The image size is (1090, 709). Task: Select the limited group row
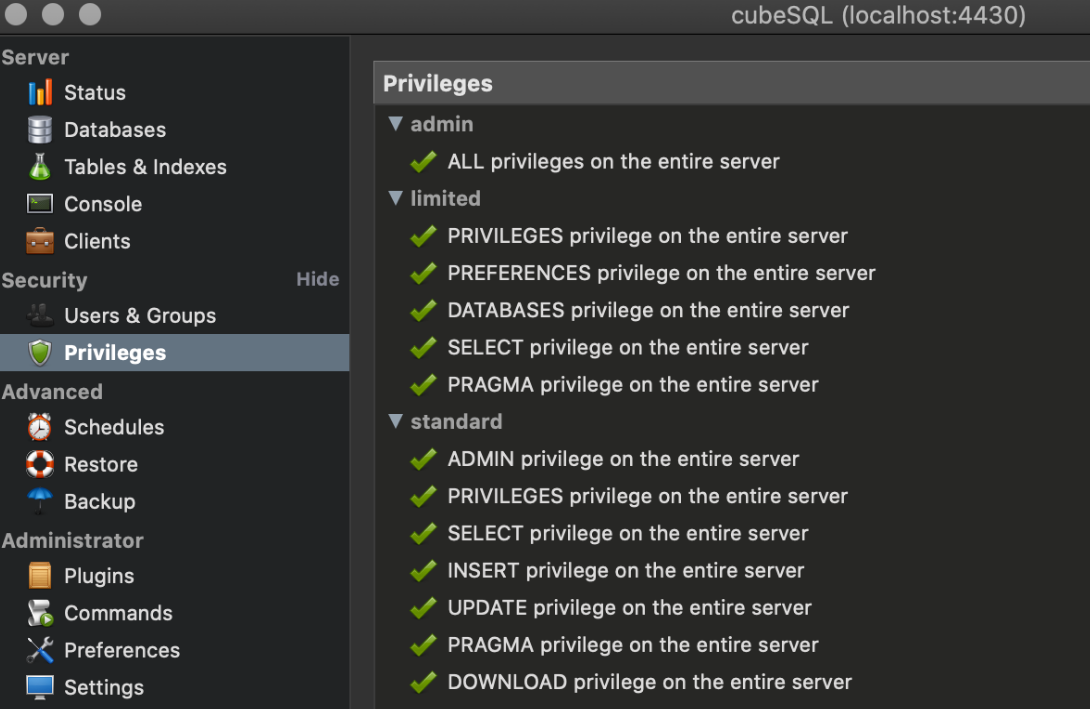(732, 198)
